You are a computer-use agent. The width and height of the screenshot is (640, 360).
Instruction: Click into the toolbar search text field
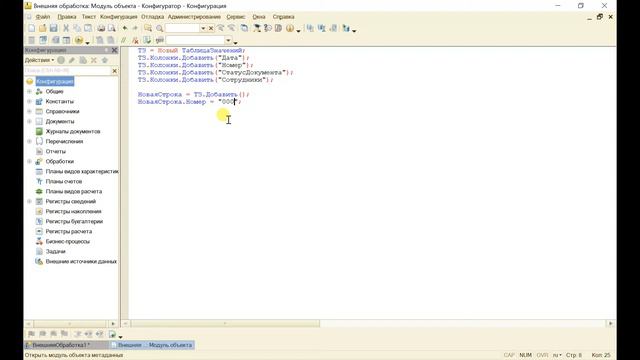182,28
